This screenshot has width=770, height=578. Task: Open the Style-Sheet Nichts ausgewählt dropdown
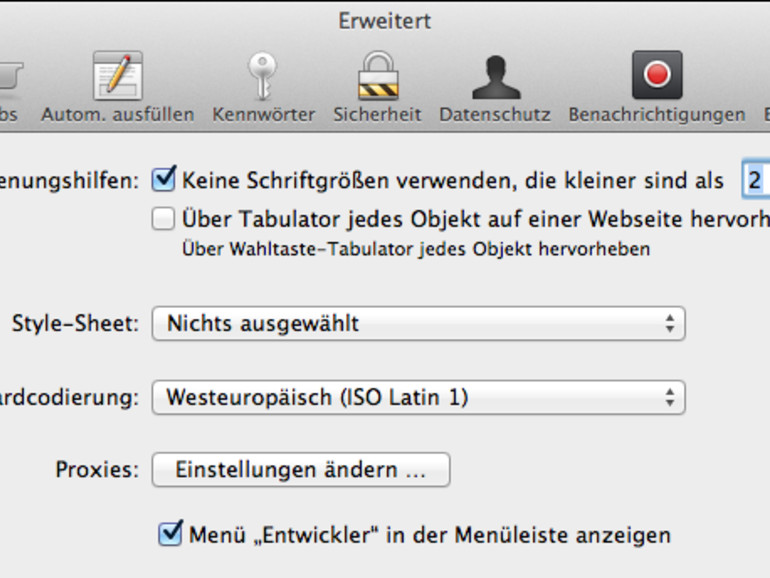tap(418, 324)
